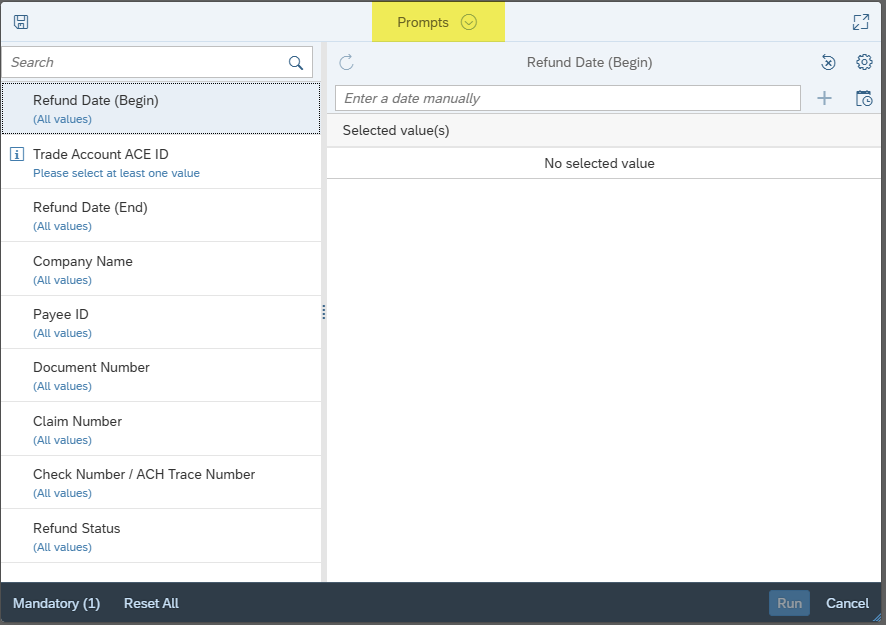Expand the Prompts dropdown chevron
This screenshot has width=886, height=625.
coord(469,22)
